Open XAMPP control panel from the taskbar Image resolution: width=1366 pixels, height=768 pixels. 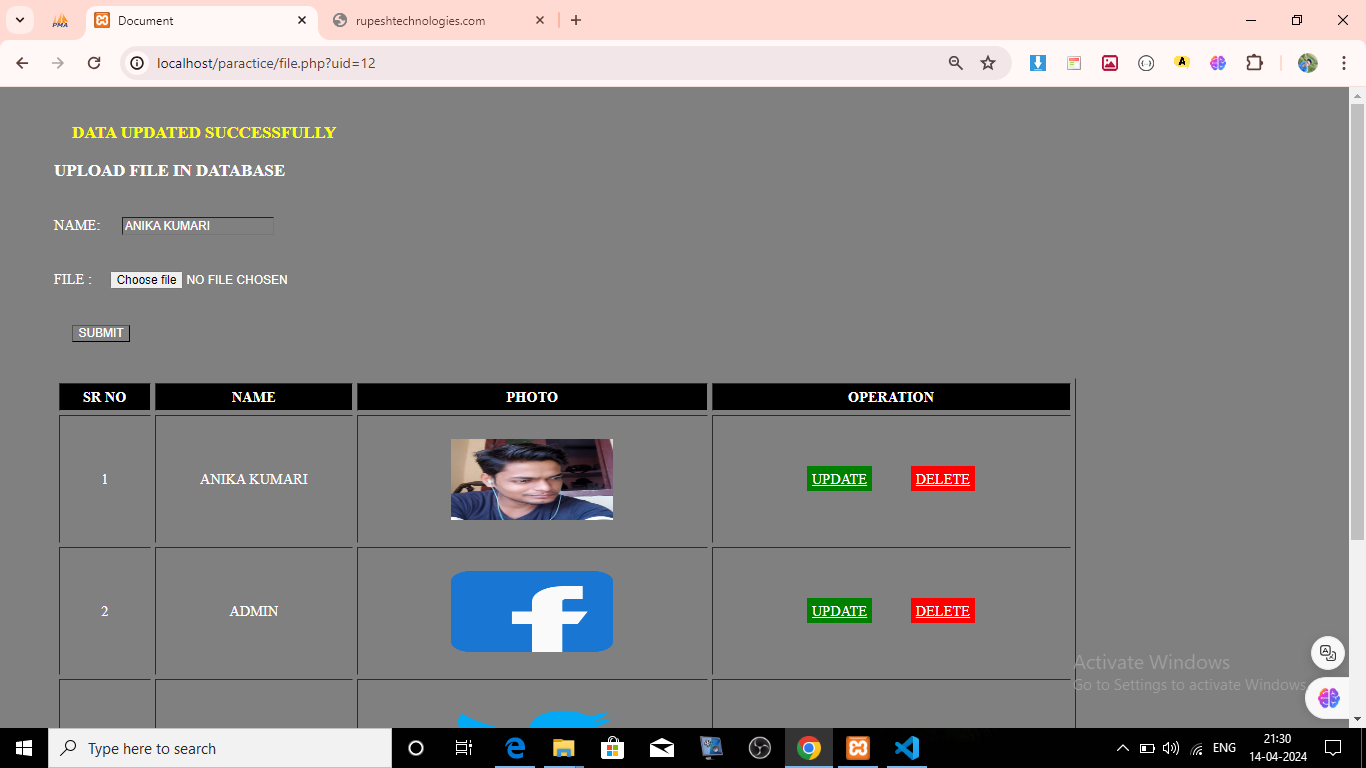[858, 748]
